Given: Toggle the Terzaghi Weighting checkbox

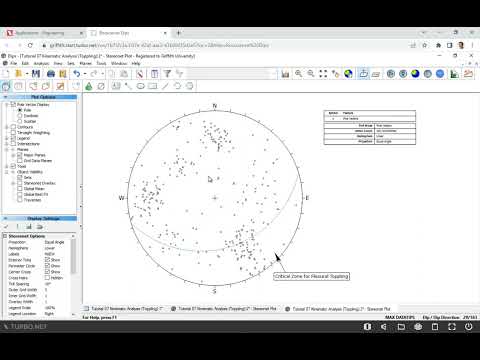Looking at the screenshot, I should (x=13, y=133).
